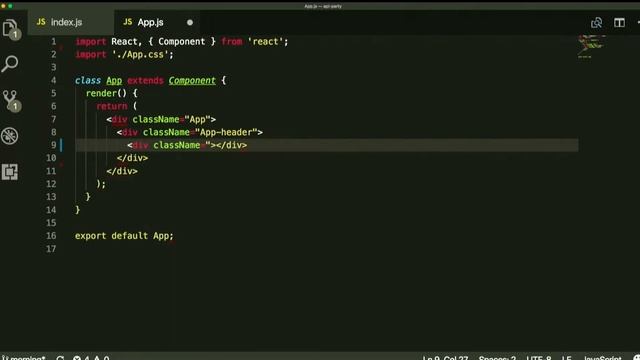Open the Source Control view
640x360 pixels.
tap(11, 100)
